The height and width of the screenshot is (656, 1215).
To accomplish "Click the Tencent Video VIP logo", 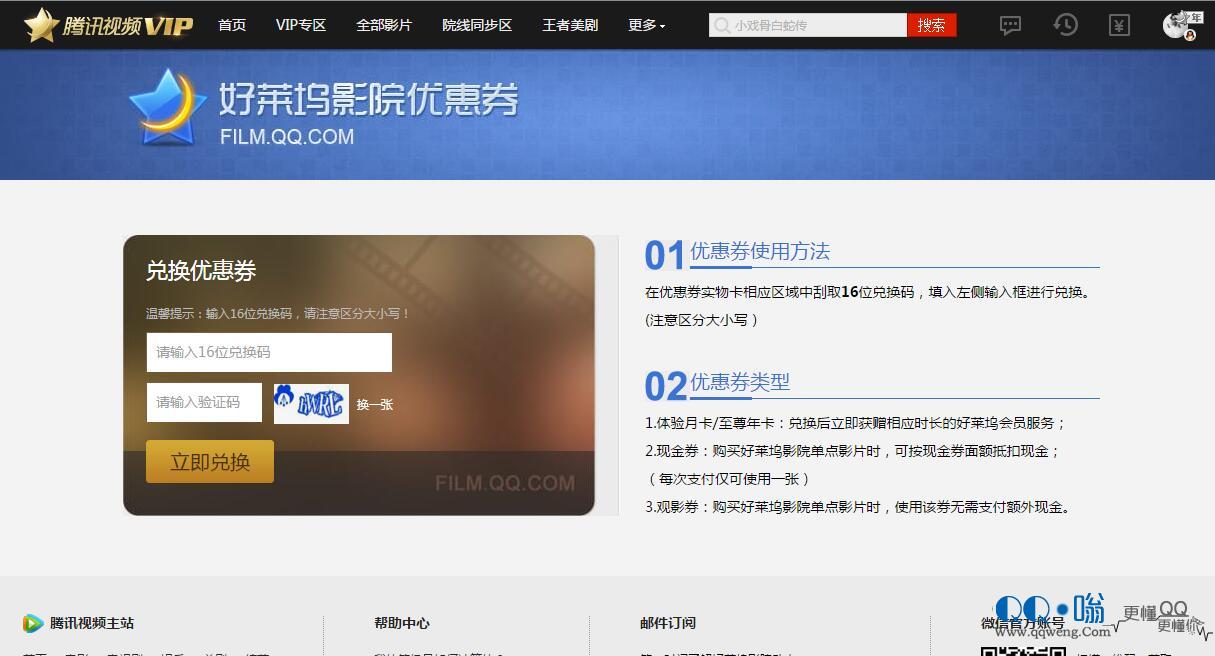I will pos(108,25).
